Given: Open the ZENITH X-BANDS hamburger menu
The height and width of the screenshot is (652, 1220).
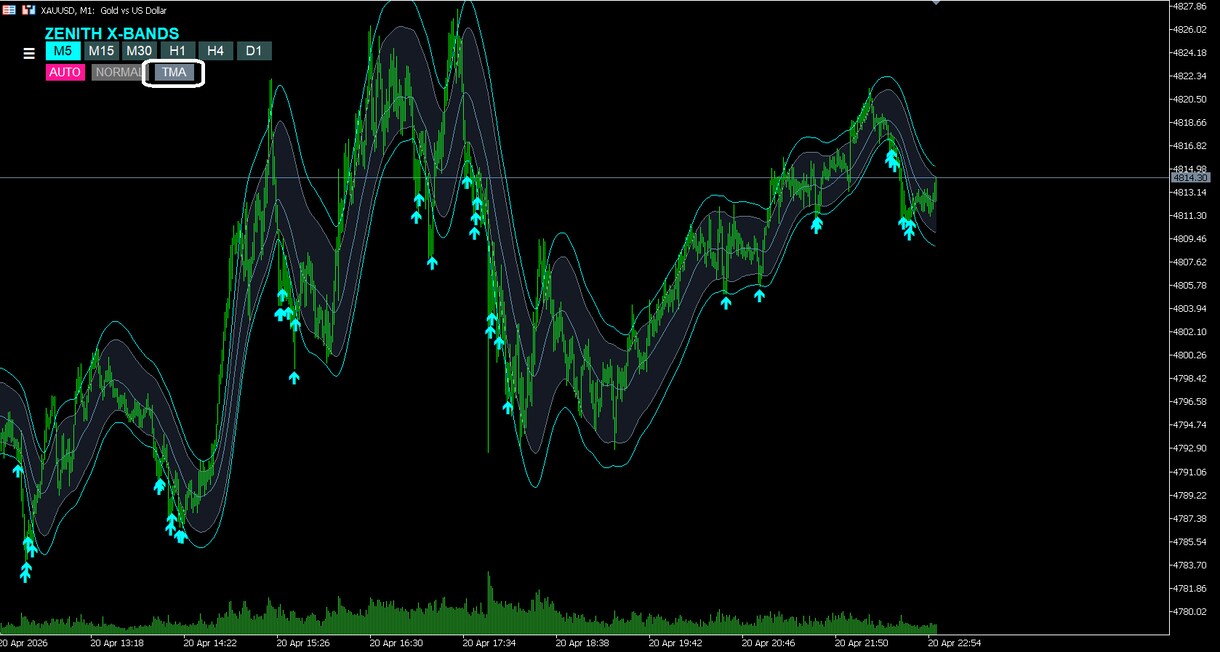Looking at the screenshot, I should (29, 53).
